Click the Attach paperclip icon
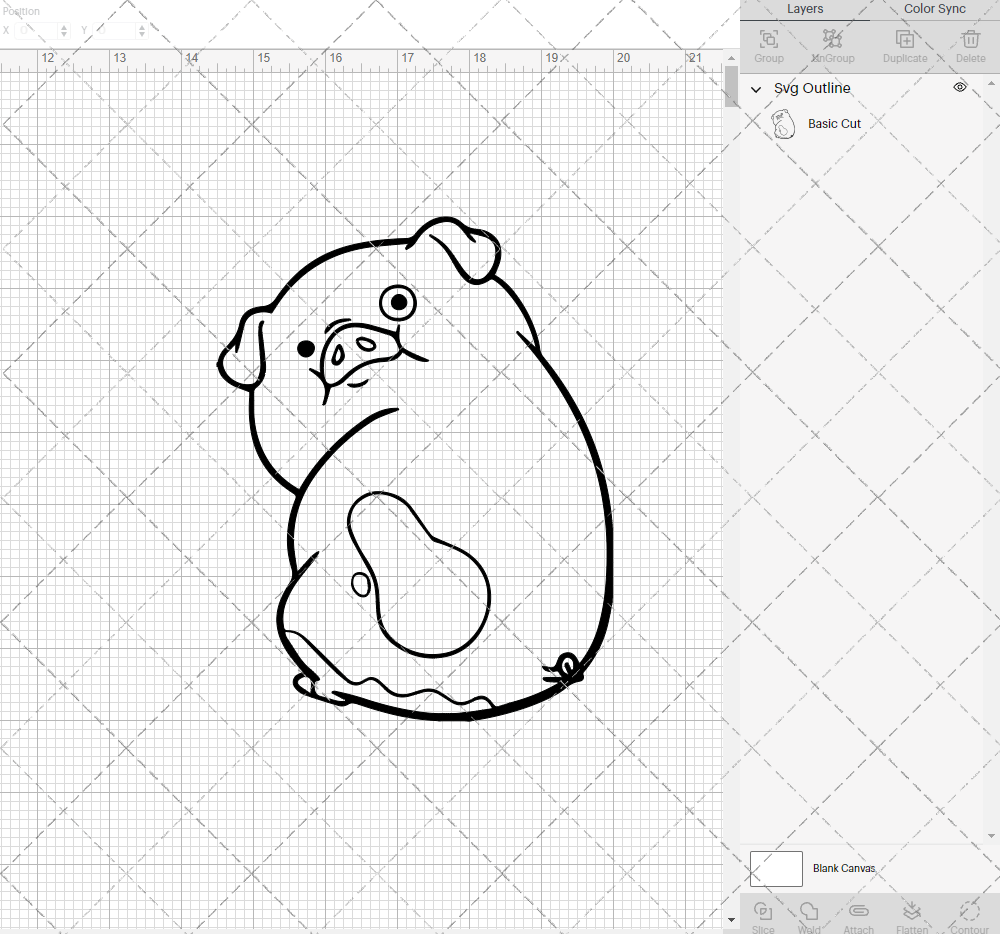The image size is (1000, 934). click(x=858, y=911)
